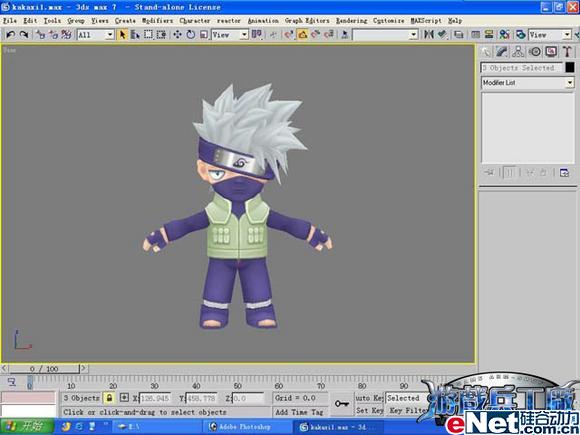Open the Material Editor icon
580x435 pixels.
point(505,35)
